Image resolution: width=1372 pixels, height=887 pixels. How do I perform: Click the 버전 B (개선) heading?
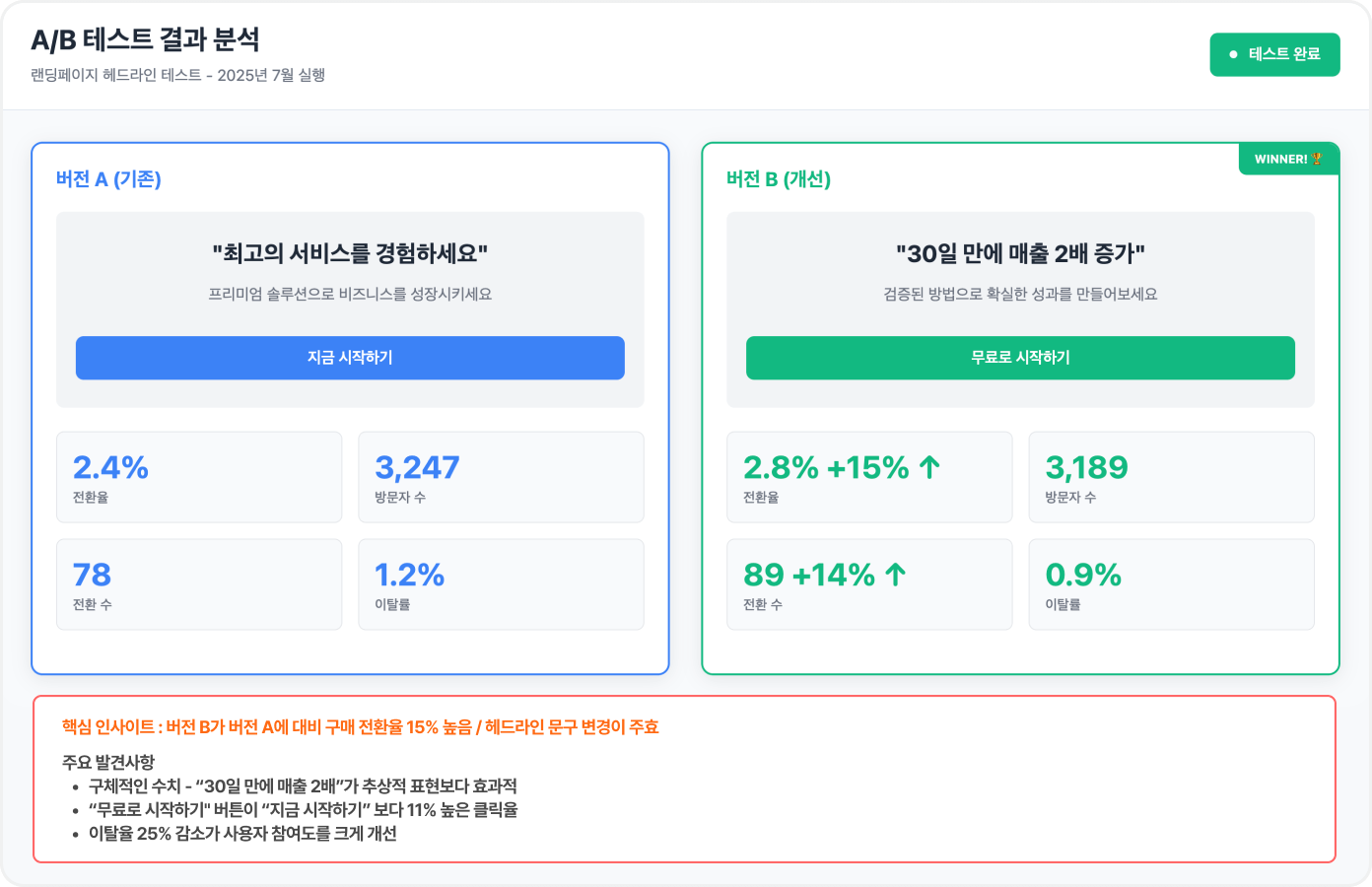pyautogui.click(x=779, y=179)
